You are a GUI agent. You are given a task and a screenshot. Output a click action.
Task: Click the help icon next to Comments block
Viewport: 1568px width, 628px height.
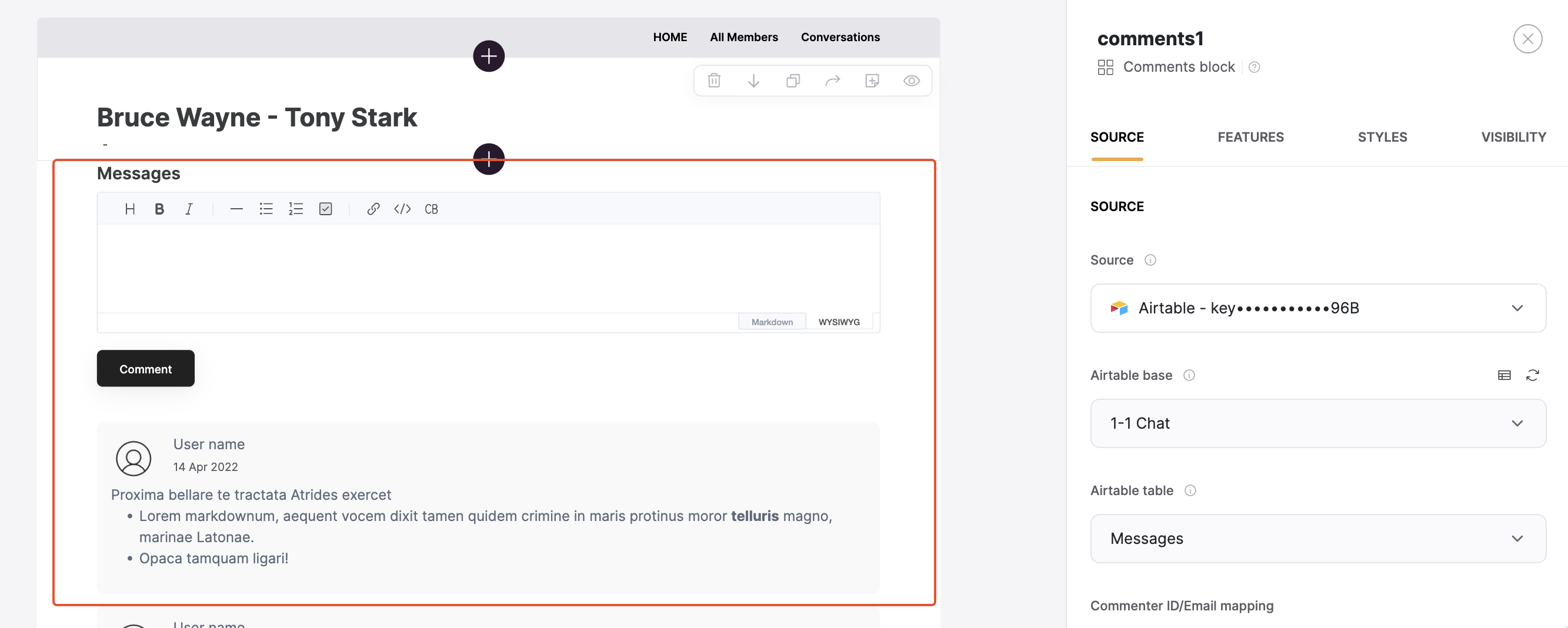point(1254,67)
